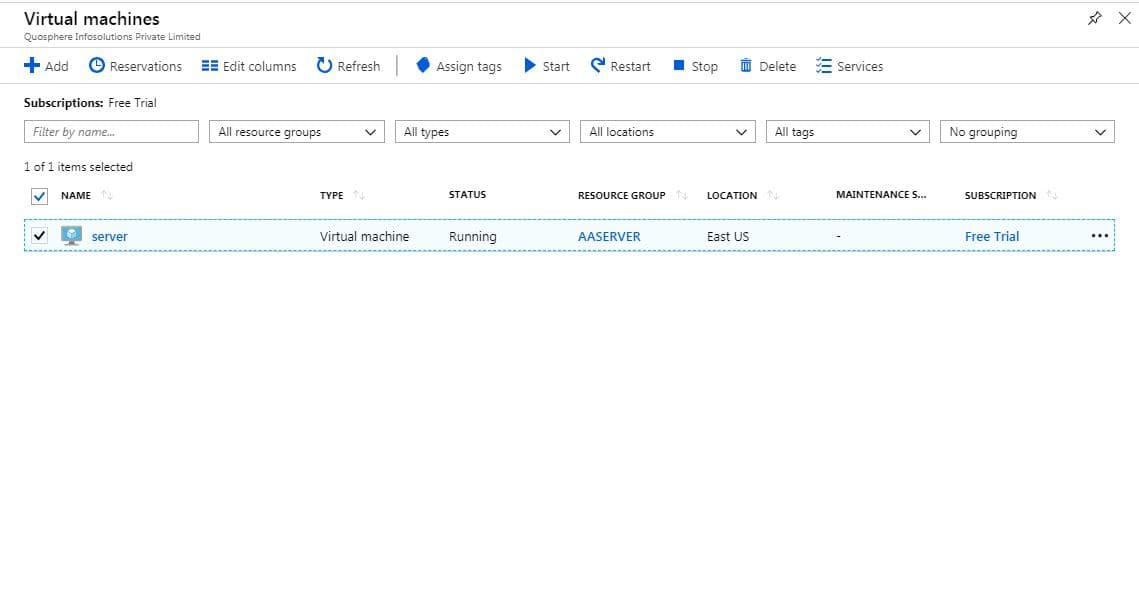Viewport: 1139px width, 590px height.
Task: Open Reservations clock icon
Action: coord(97,66)
